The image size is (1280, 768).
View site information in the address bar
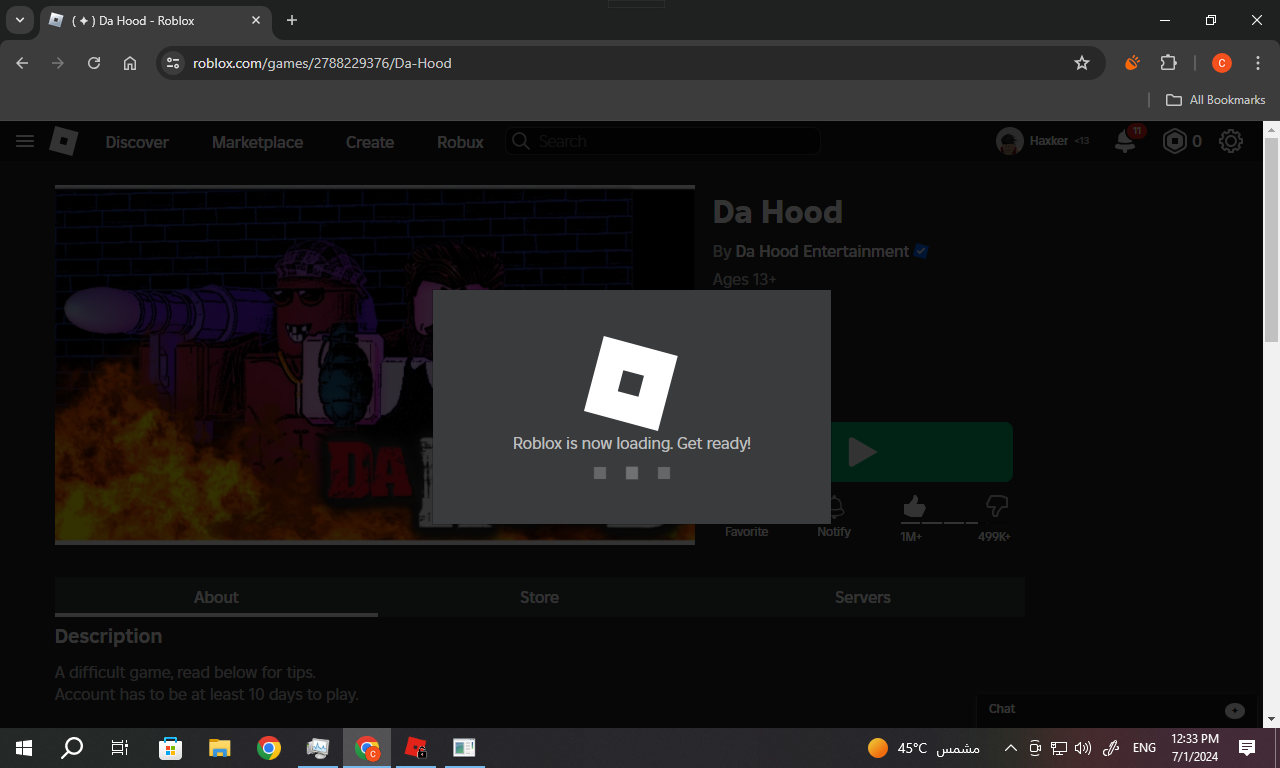(173, 63)
